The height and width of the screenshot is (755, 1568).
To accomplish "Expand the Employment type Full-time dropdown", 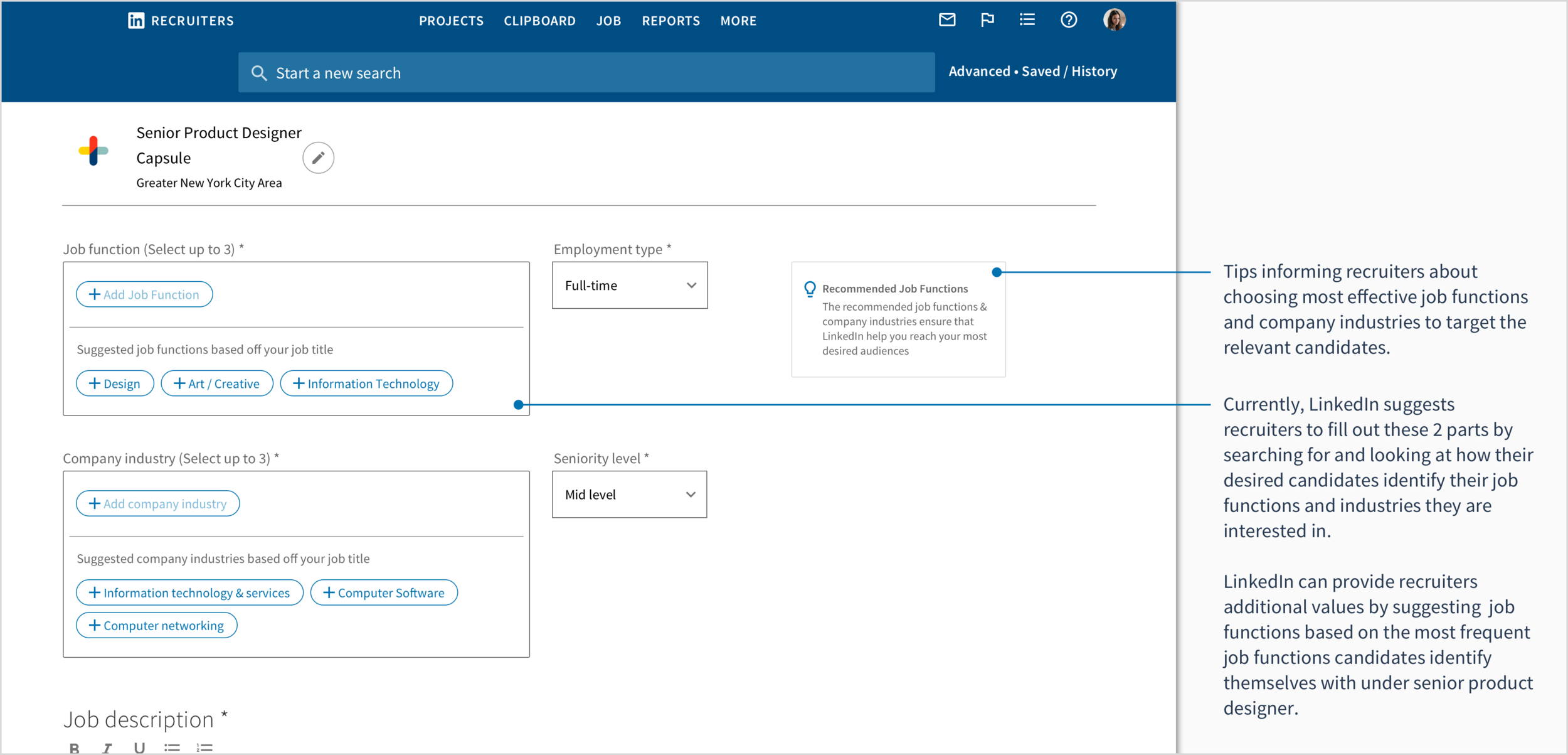I will click(630, 286).
